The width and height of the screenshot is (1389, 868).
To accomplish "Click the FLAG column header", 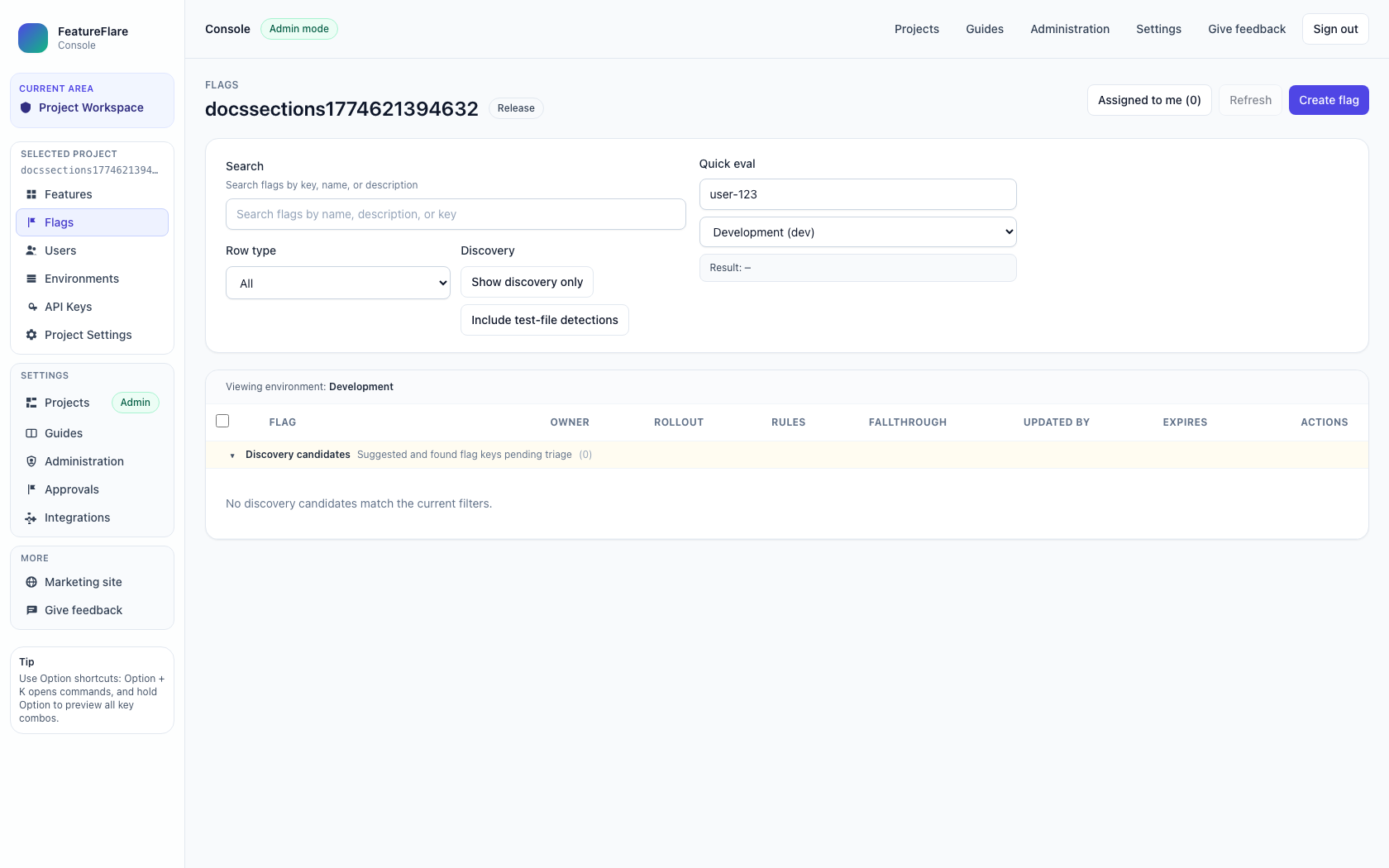I will [x=283, y=422].
